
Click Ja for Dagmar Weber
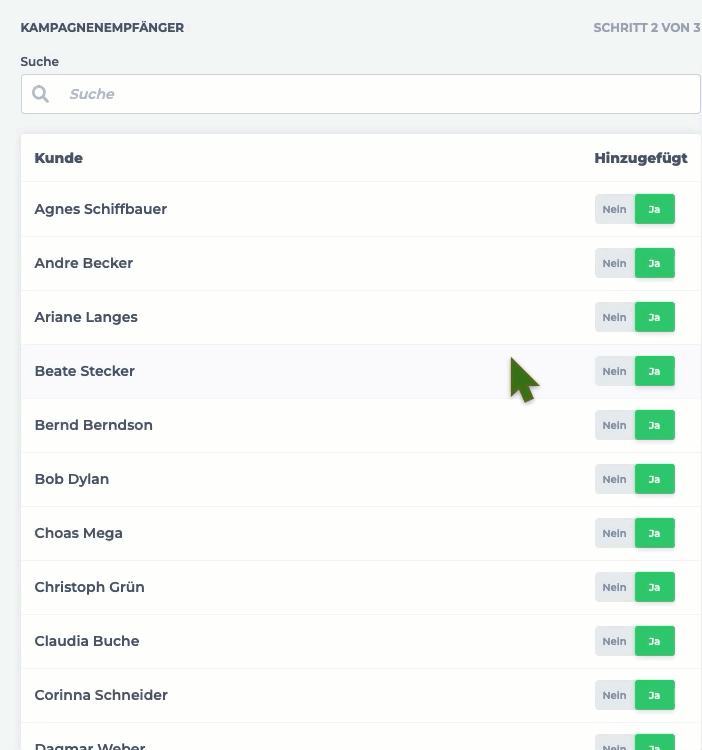click(x=655, y=743)
